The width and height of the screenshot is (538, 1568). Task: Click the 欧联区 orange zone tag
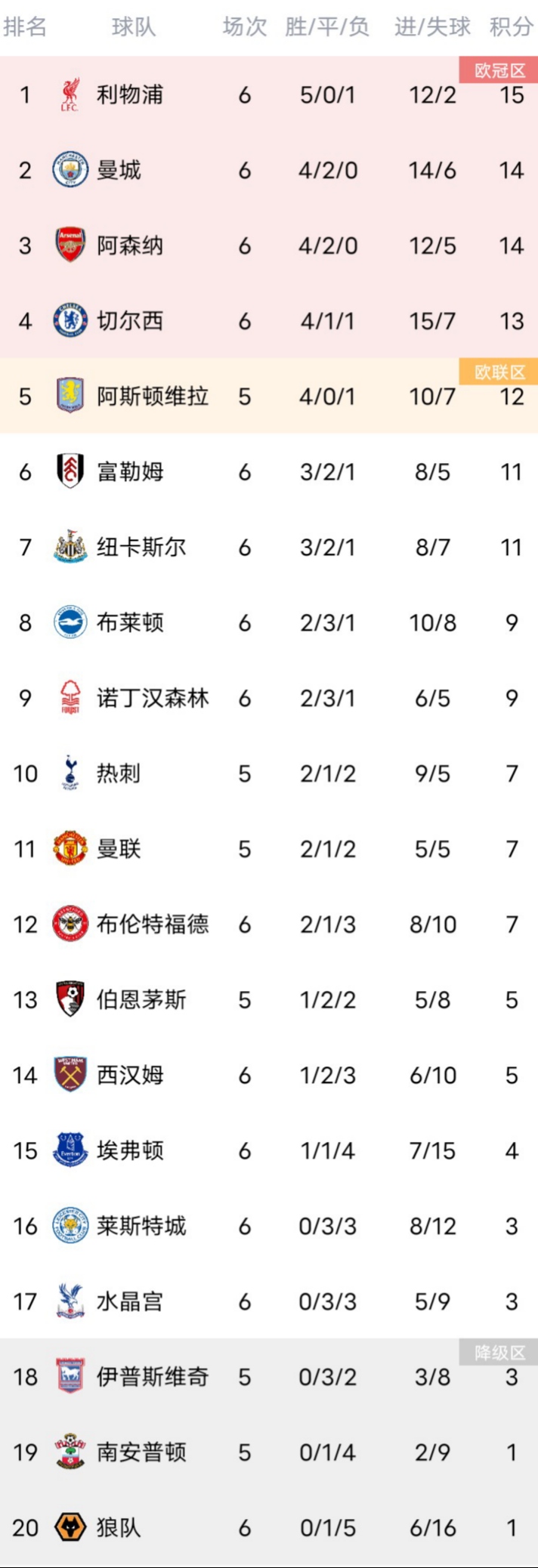[499, 372]
